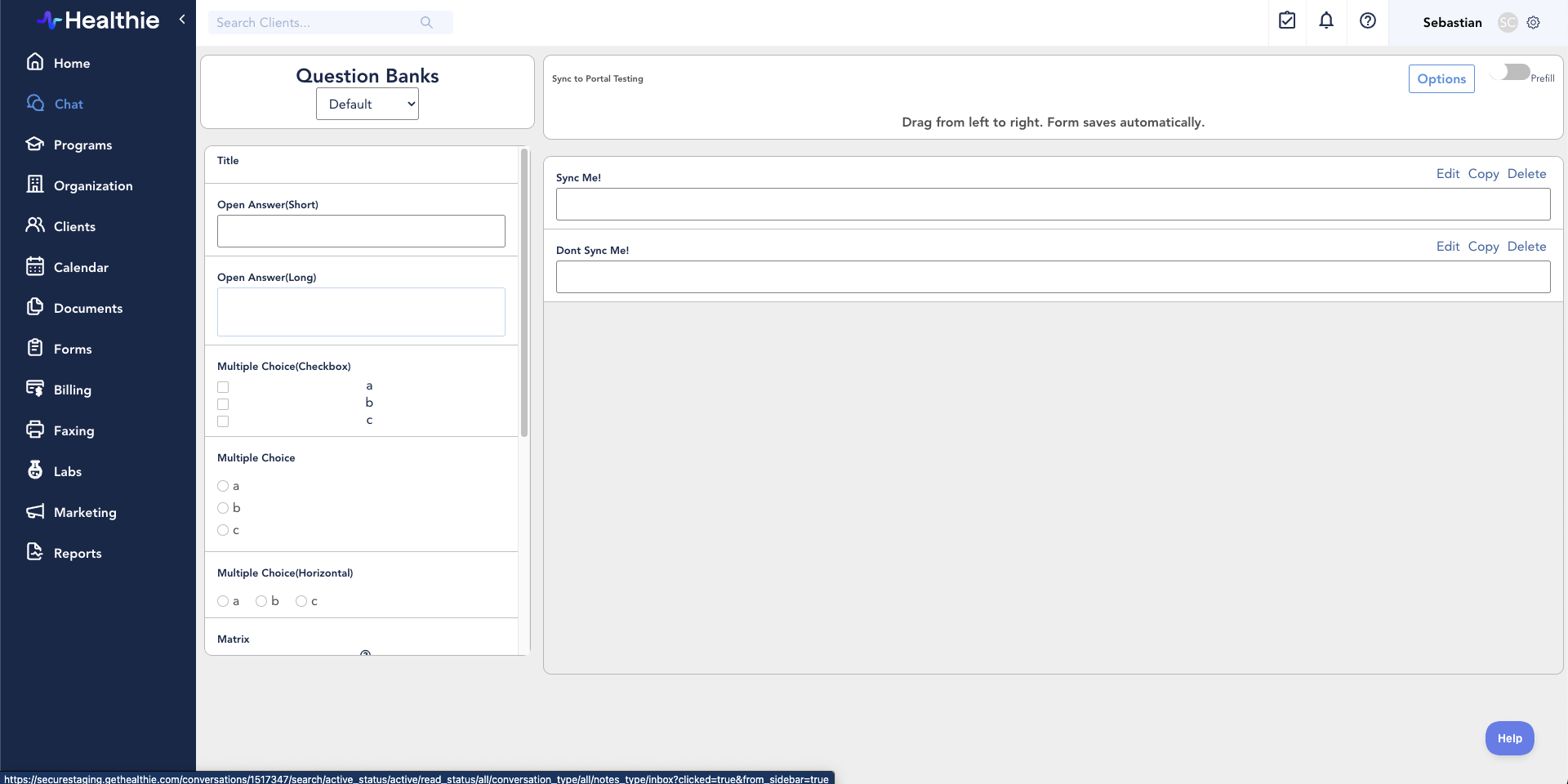Delete the Dont Sync Me! question
Screen dimensions: 1568x784
[x=1526, y=247]
